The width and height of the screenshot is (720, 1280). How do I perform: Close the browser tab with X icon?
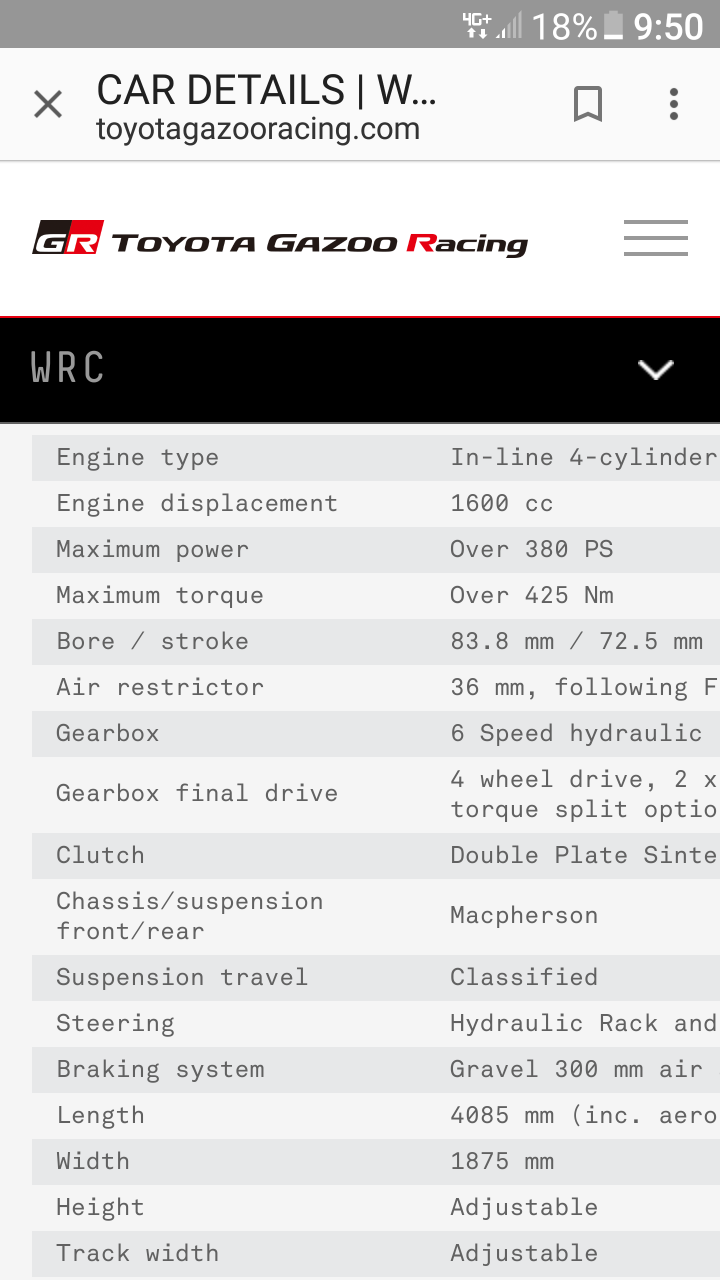pyautogui.click(x=48, y=104)
